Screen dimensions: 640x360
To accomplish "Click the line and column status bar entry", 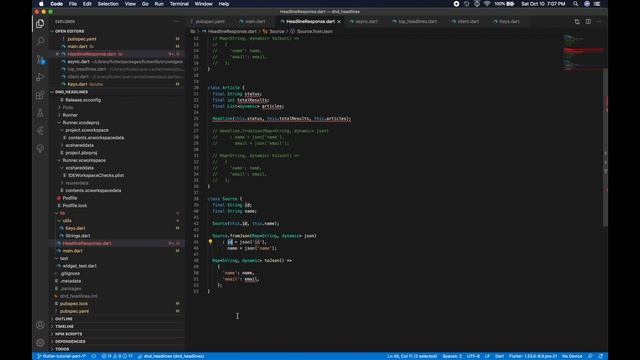I will coord(412,356).
